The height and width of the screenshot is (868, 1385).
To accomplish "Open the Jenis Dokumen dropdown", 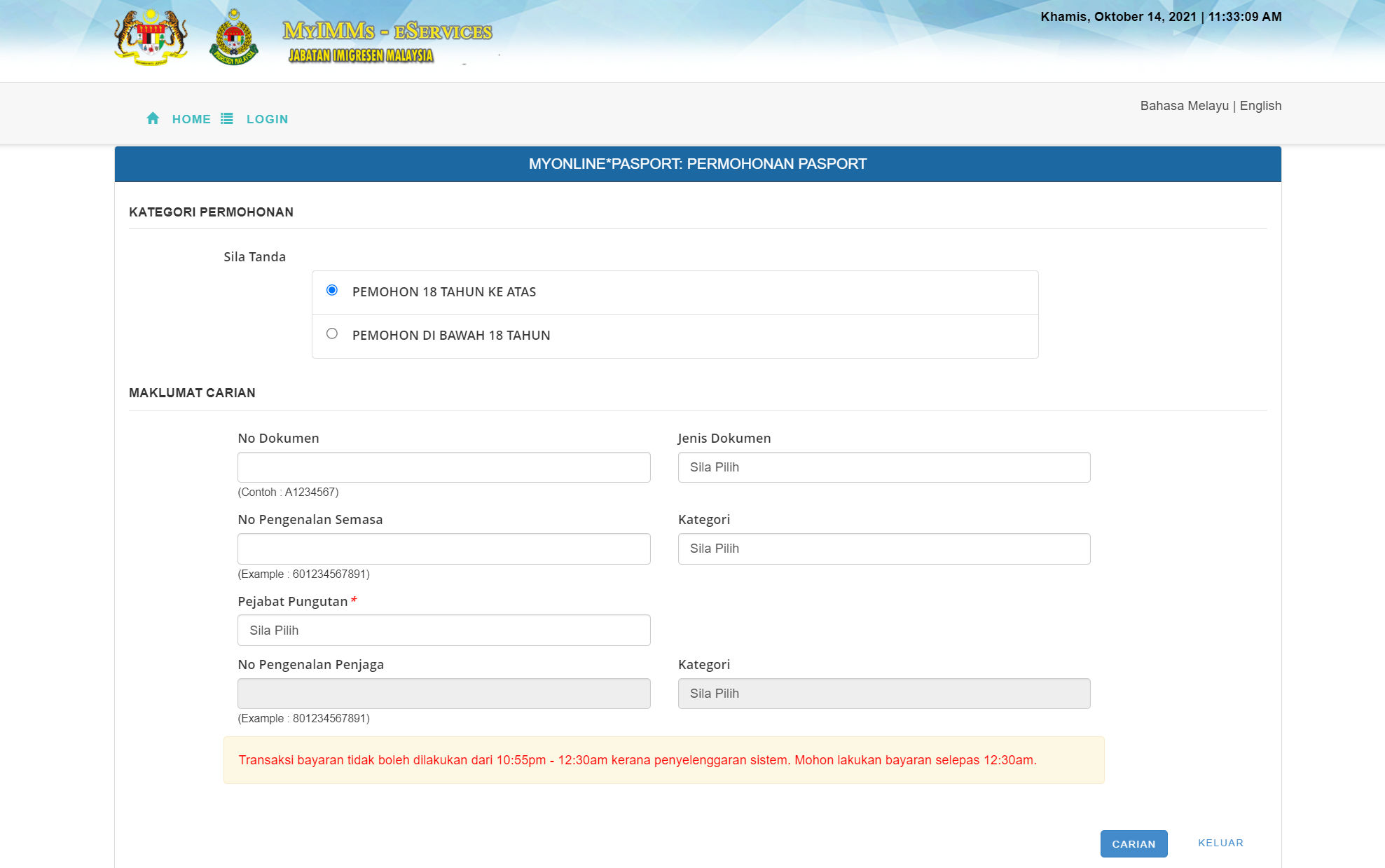I will click(883, 467).
